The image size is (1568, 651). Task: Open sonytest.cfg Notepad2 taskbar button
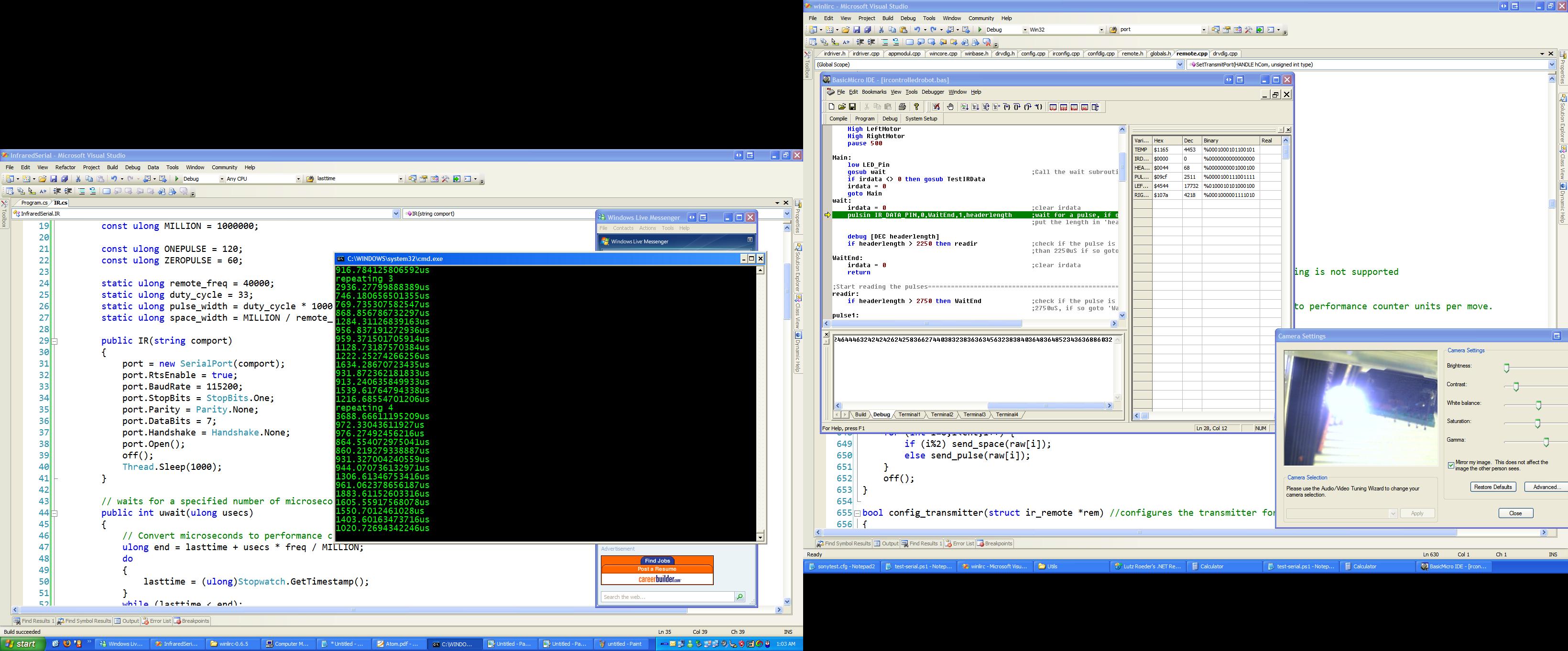842,566
